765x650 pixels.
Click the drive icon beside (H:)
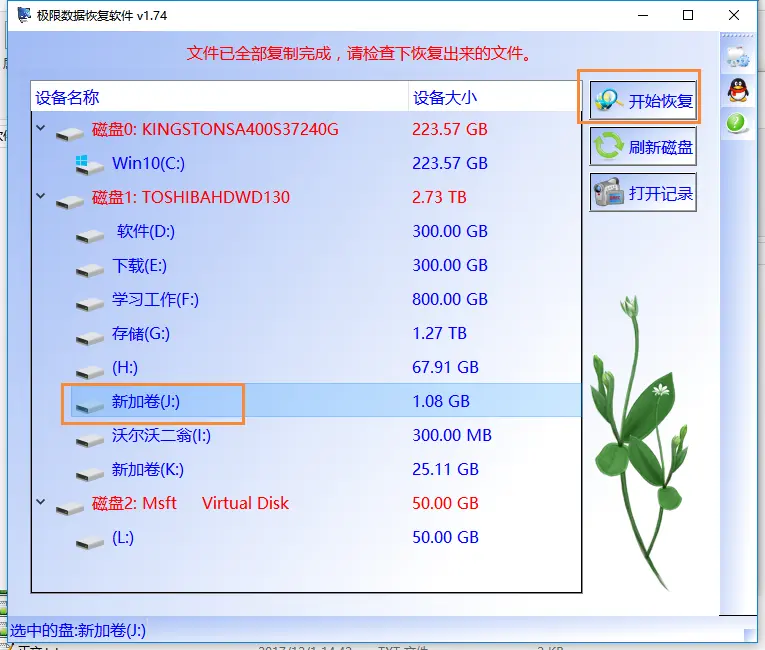(90, 372)
